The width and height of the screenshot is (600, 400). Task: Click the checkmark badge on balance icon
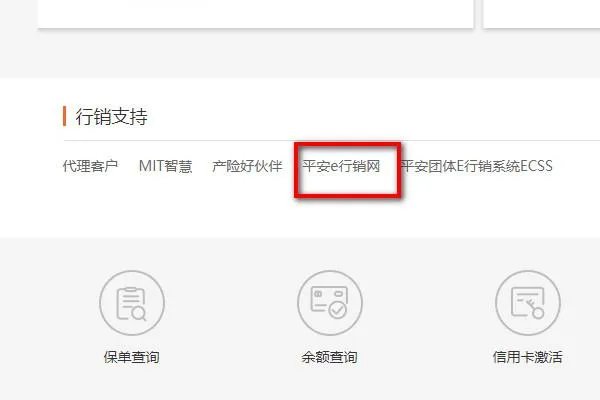click(338, 310)
